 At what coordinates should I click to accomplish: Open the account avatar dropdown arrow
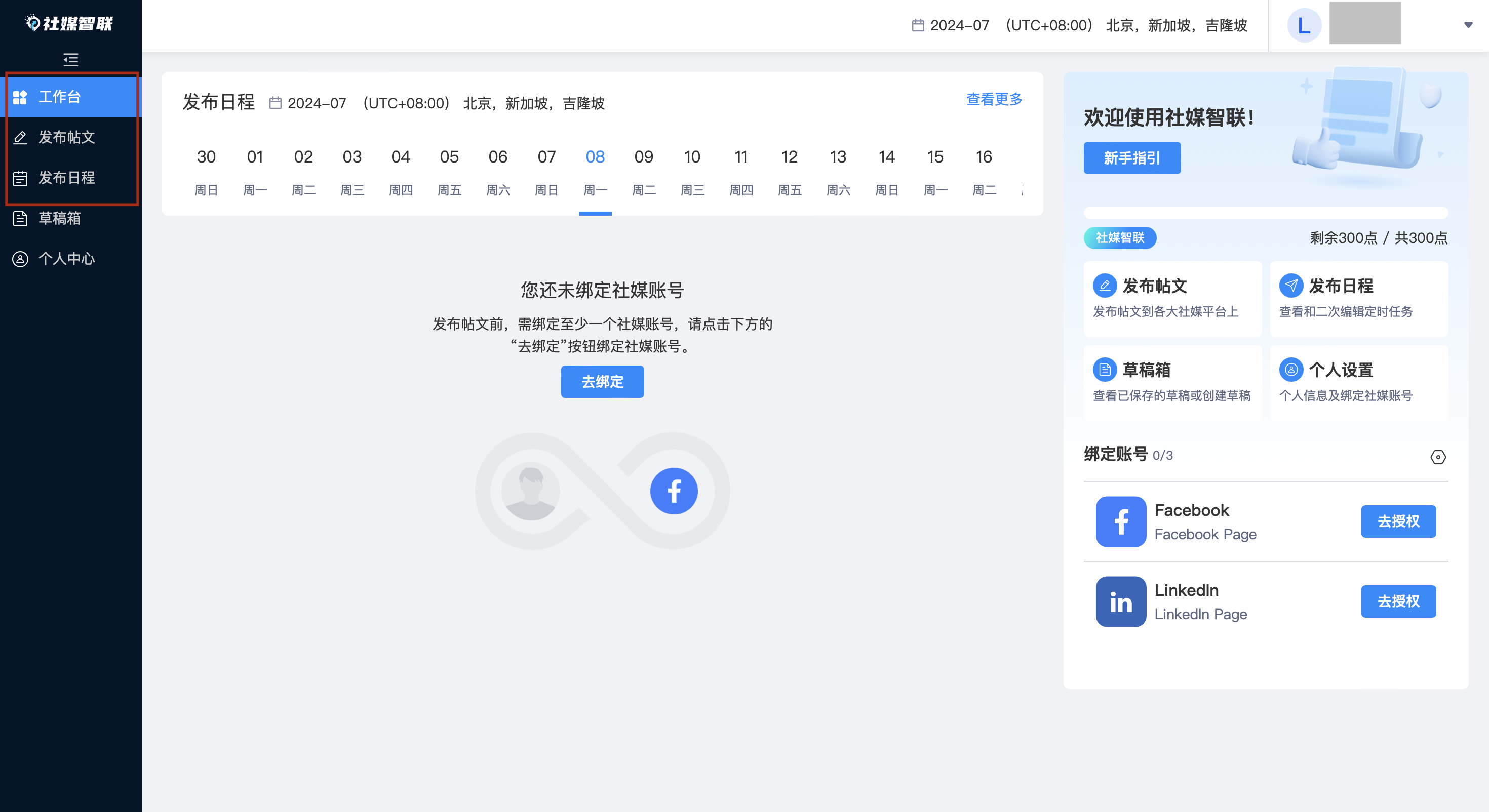point(1469,25)
